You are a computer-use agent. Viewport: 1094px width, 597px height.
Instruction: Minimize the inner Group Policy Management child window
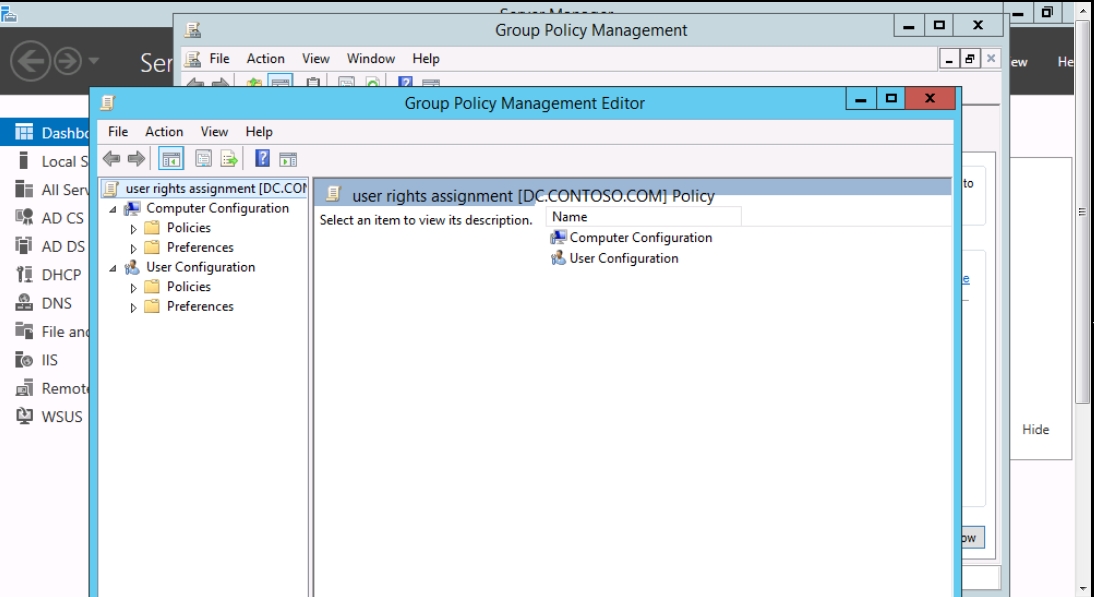[949, 59]
